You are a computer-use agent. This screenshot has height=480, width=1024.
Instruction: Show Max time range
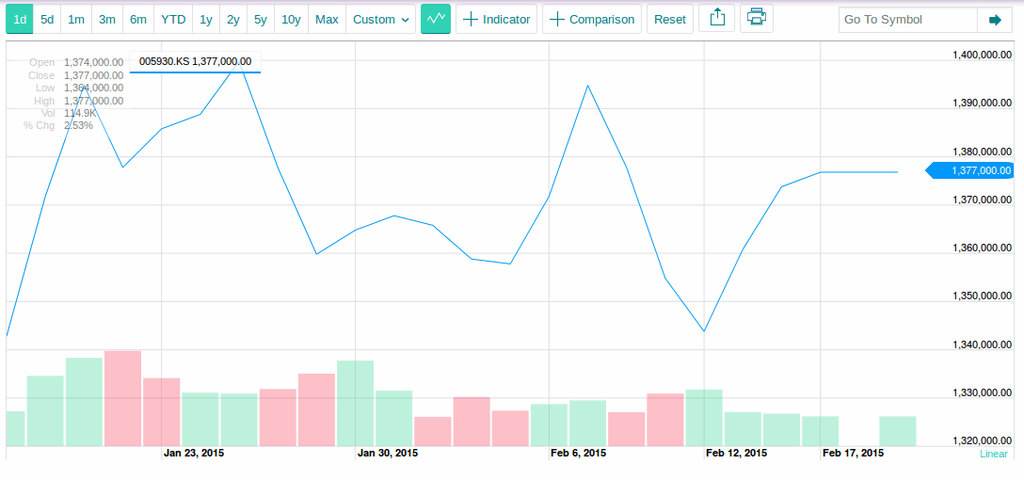pyautogui.click(x=326, y=19)
